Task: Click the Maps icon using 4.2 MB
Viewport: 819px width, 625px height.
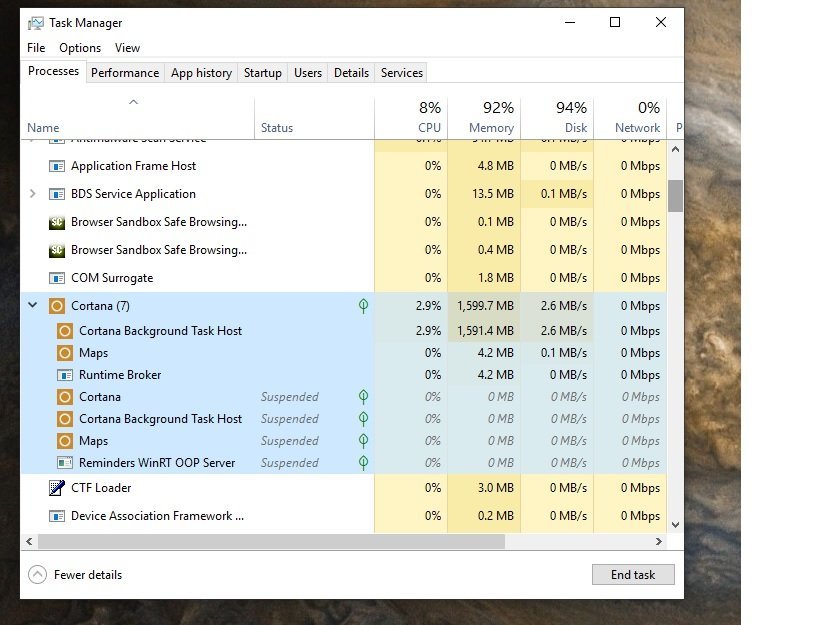Action: [65, 353]
